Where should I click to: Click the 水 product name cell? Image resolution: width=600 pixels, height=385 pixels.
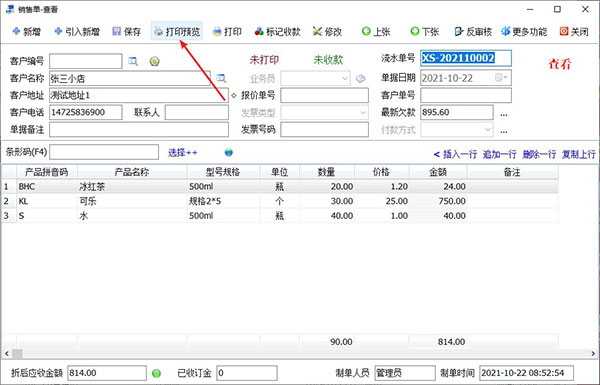tap(132, 216)
